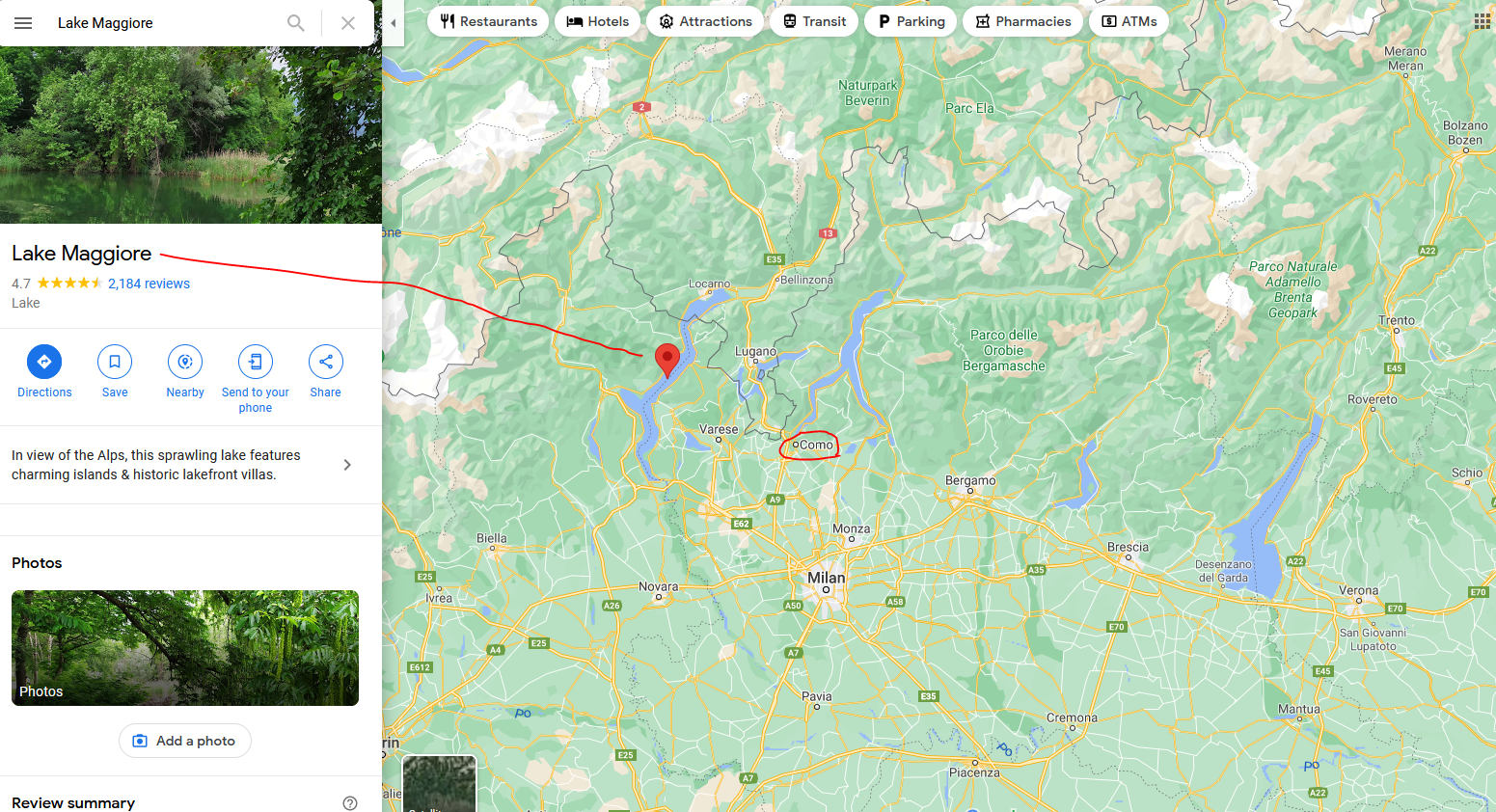Open the 2,184 reviews link

click(149, 284)
